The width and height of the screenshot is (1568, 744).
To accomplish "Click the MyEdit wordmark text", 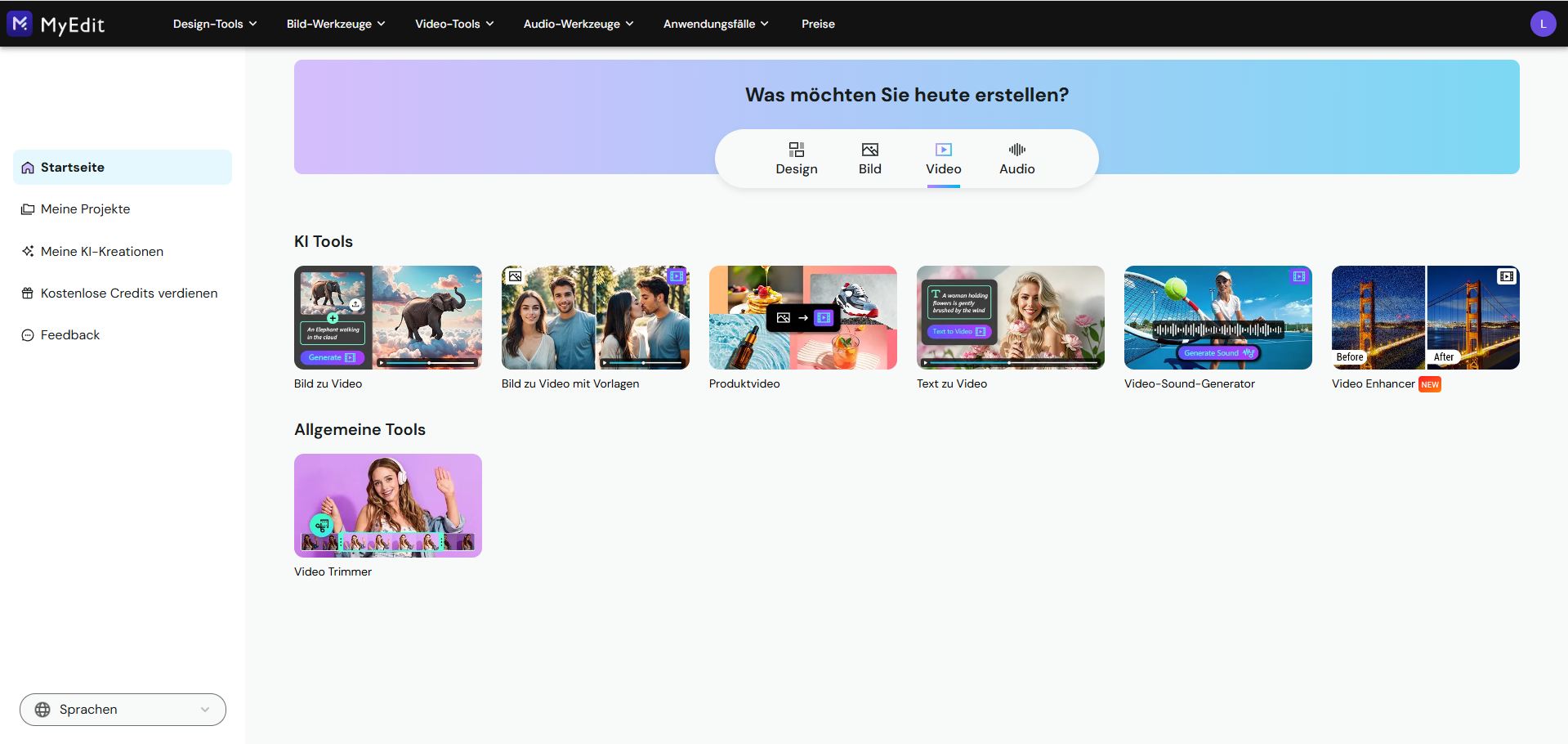I will (73, 25).
